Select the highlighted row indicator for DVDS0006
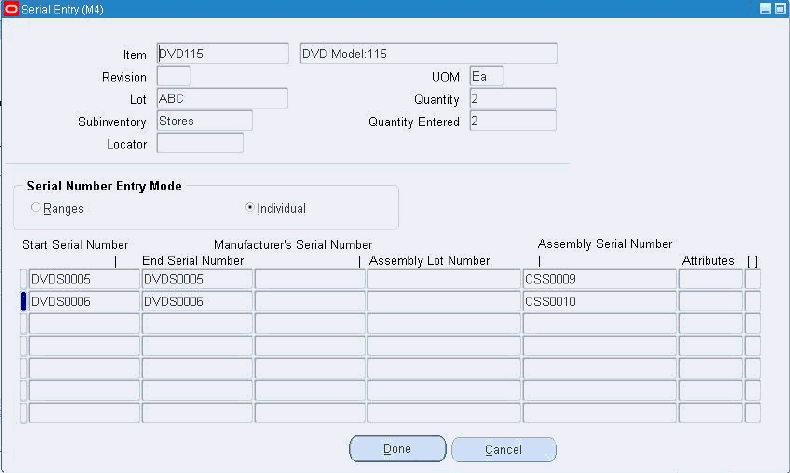Image resolution: width=790 pixels, height=473 pixels. click(x=23, y=301)
